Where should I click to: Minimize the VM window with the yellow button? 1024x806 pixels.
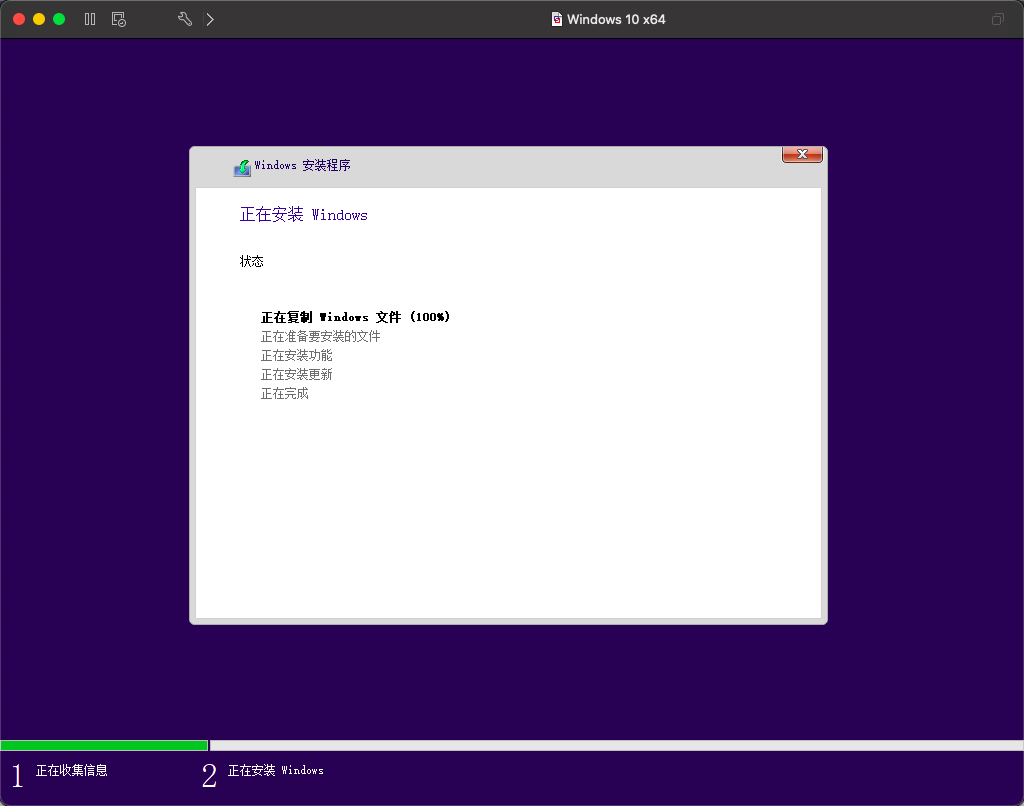39,20
